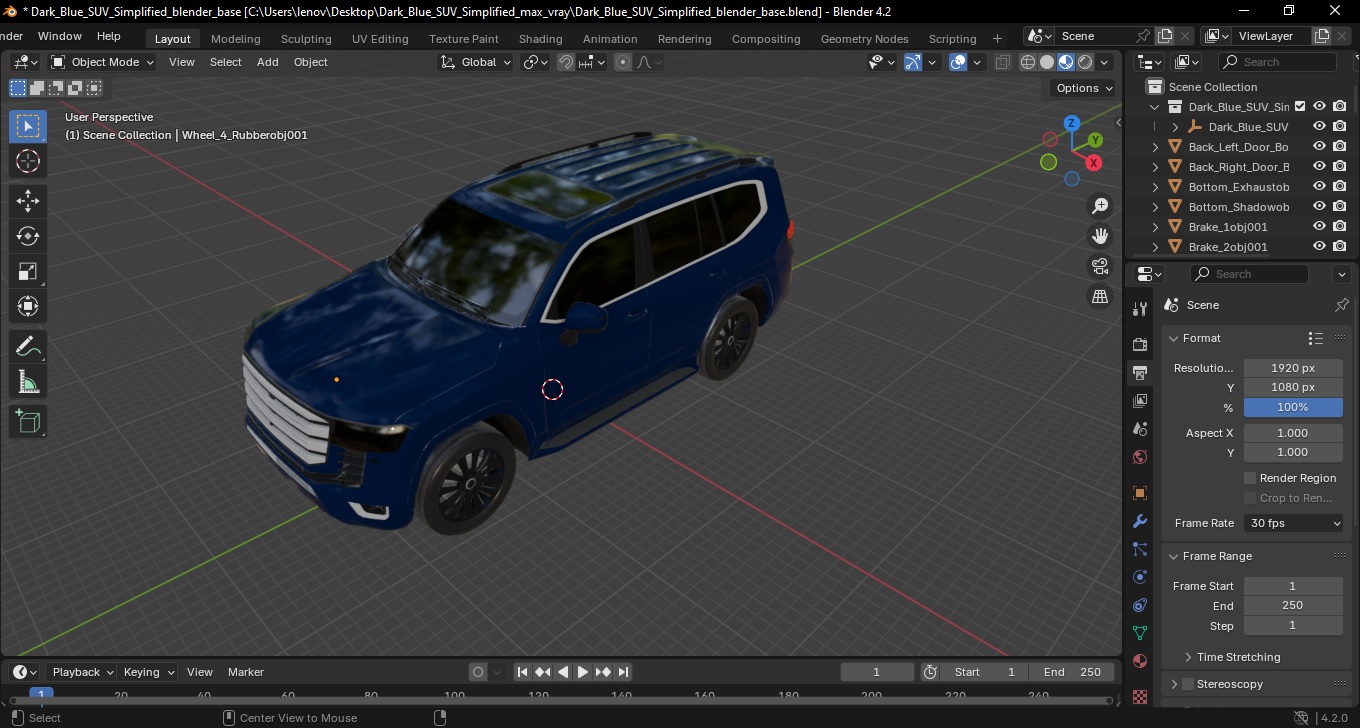Select the Transform tool

tap(28, 306)
